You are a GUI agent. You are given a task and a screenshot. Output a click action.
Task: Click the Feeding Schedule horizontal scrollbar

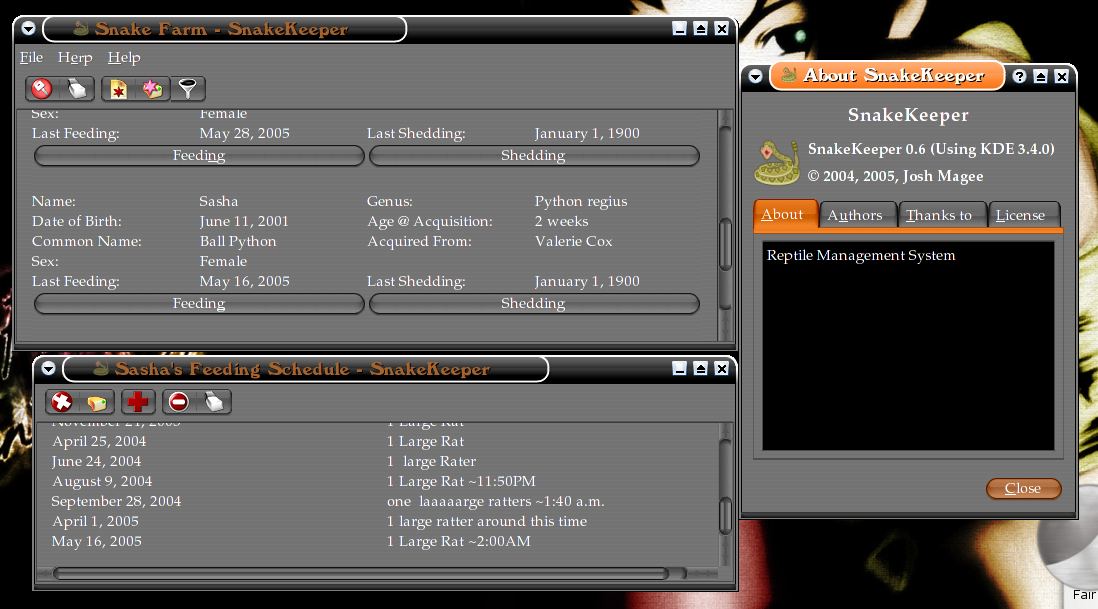point(377,573)
